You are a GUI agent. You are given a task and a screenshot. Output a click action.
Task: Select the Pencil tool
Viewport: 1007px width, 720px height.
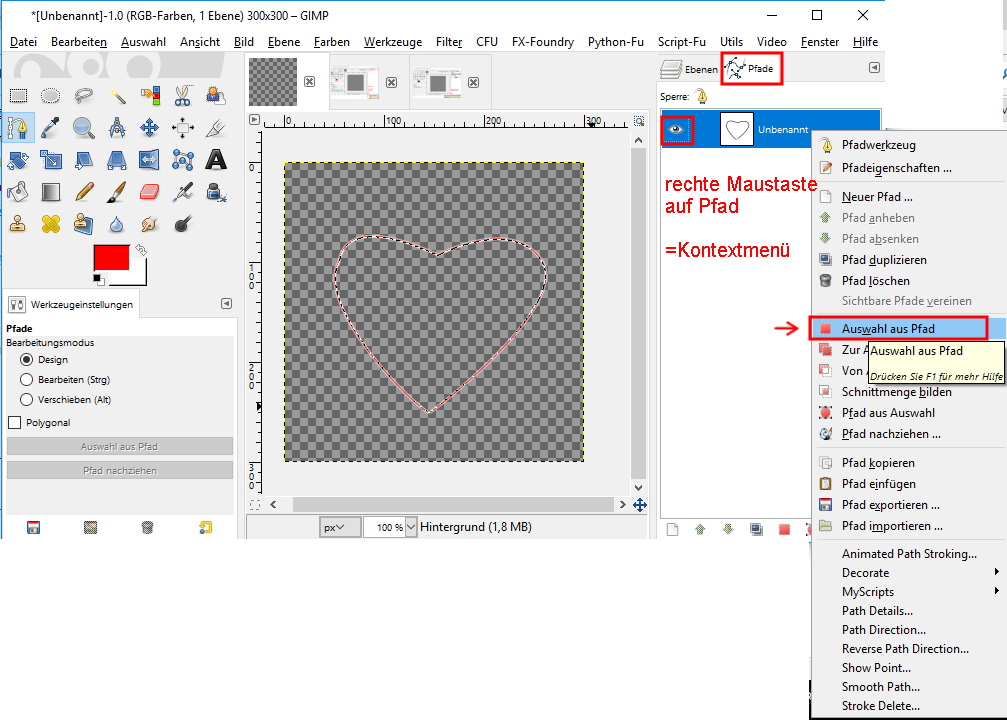(x=83, y=192)
